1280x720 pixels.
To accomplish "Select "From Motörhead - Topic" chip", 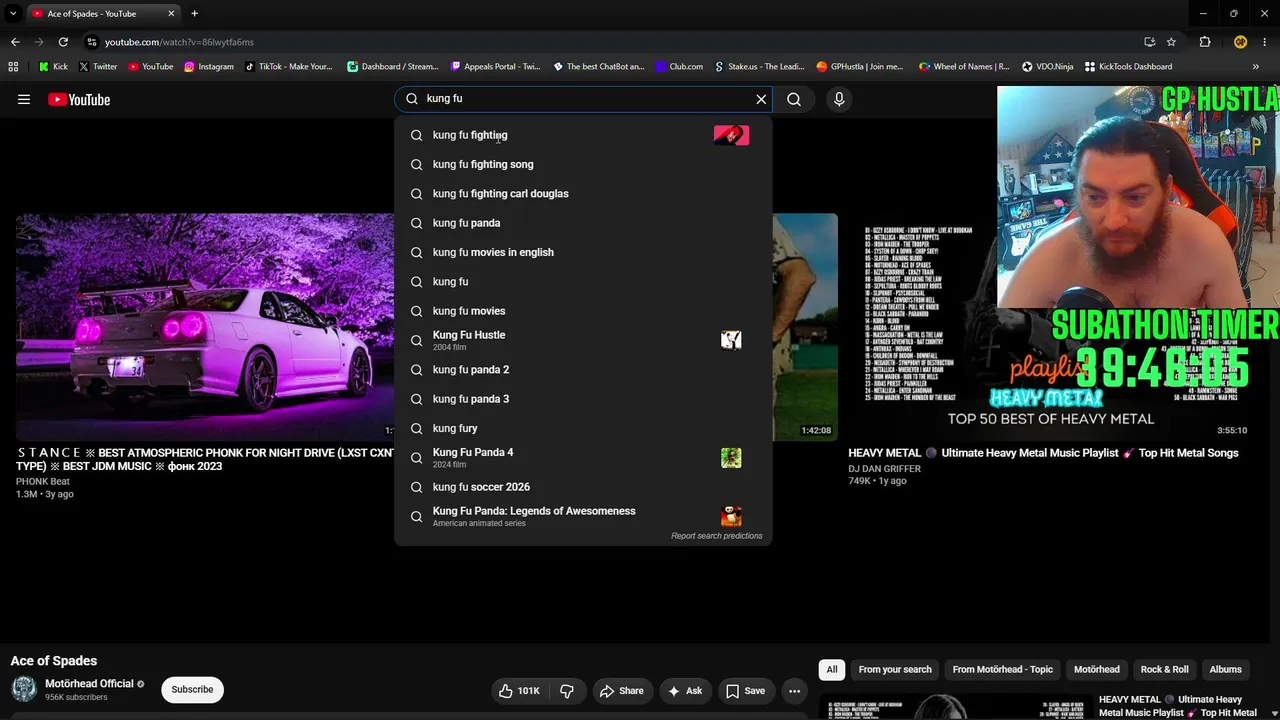I will coord(1003,670).
